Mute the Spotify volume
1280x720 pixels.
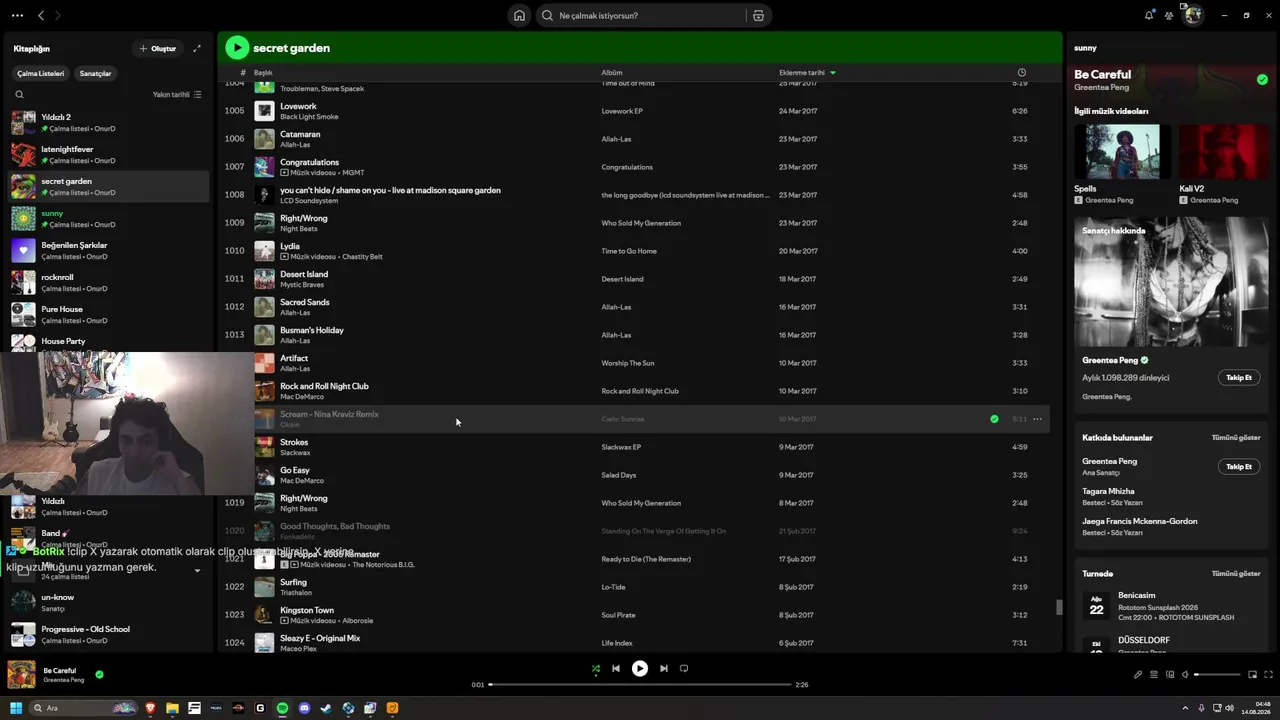click(x=1185, y=675)
